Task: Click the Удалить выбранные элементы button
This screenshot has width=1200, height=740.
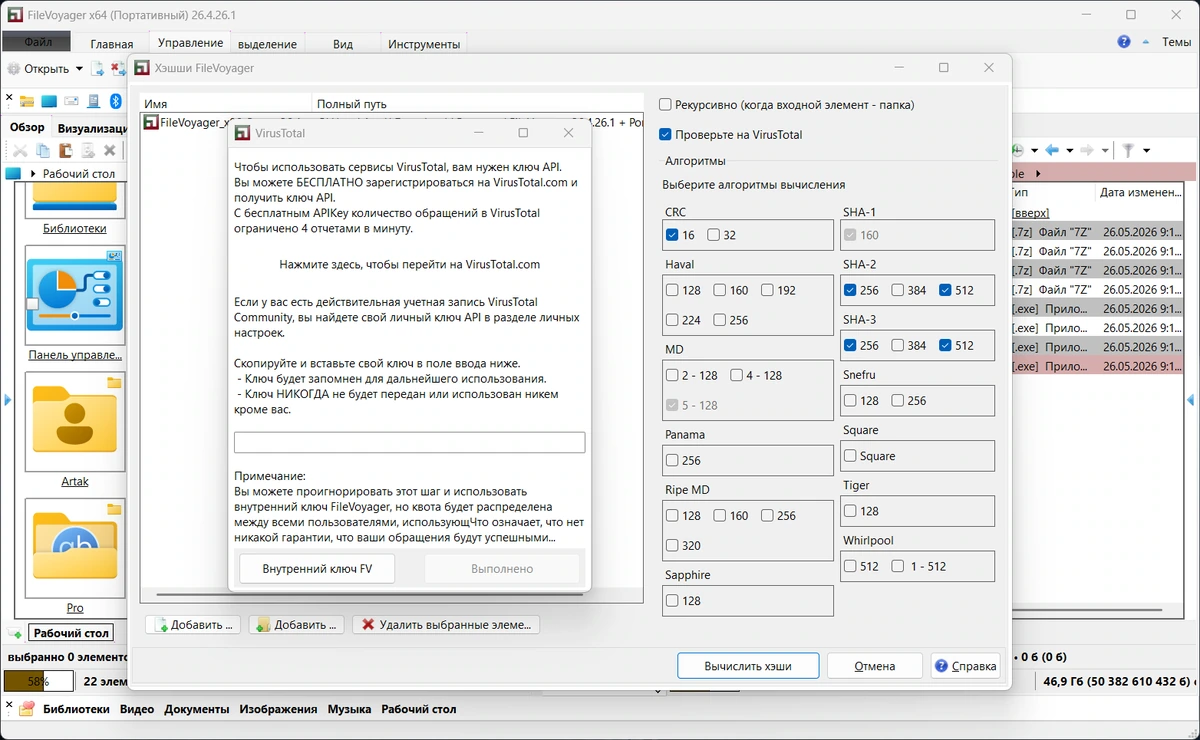Action: tap(445, 624)
